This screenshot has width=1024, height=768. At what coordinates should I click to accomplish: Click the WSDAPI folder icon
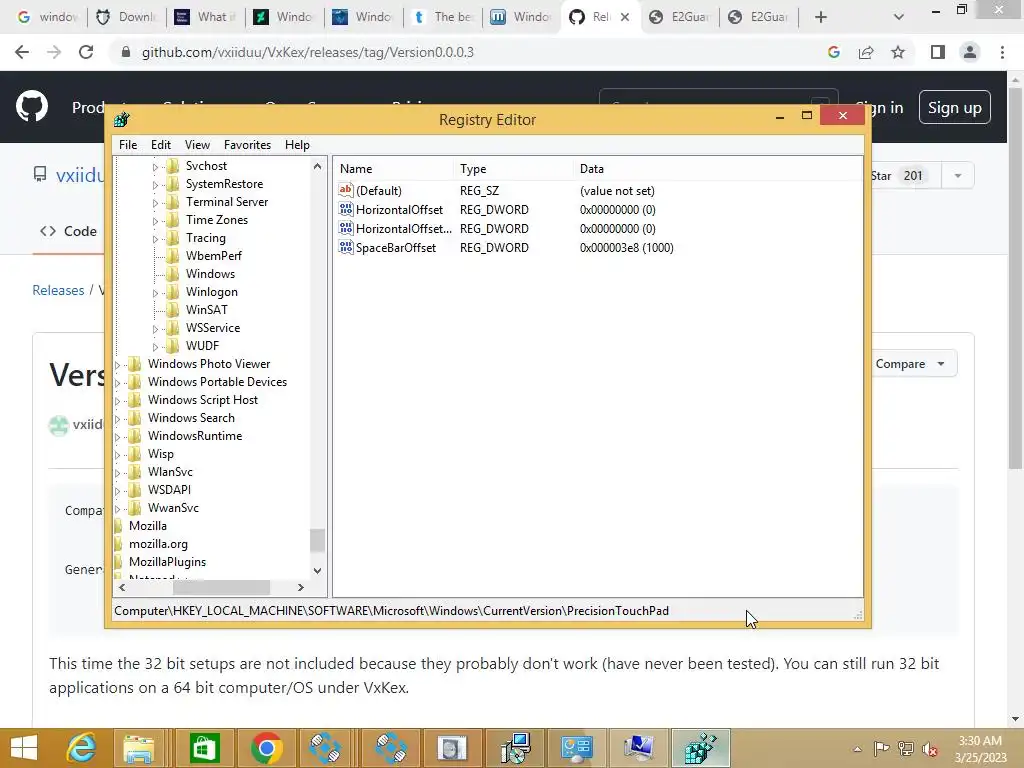click(135, 490)
